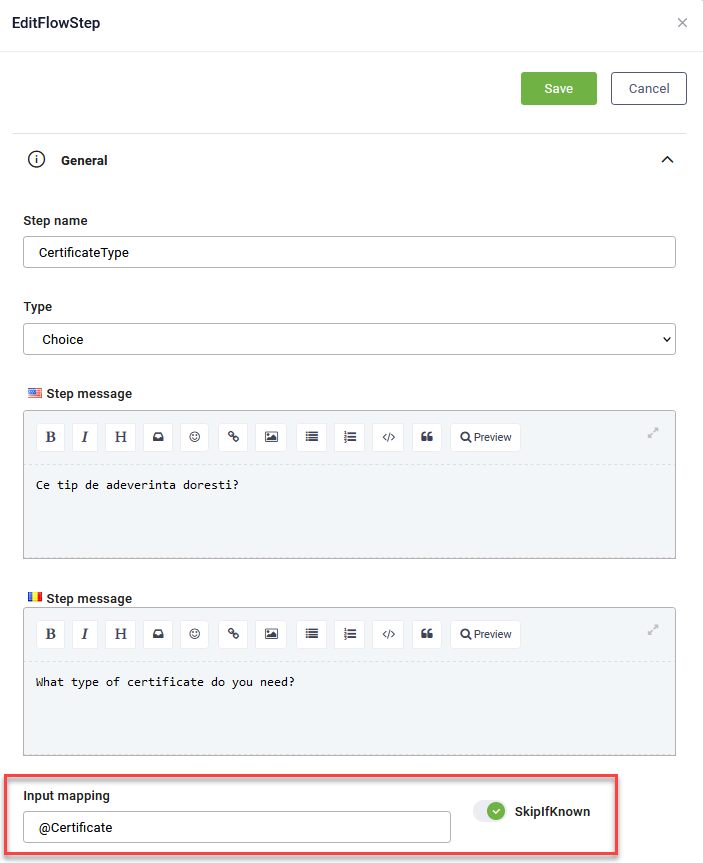This screenshot has width=703, height=863.
Task: Click the Cancel button
Action: pyautogui.click(x=648, y=88)
